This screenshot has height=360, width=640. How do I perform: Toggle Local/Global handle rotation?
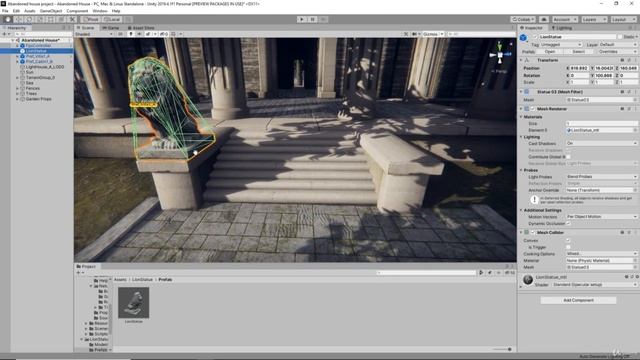click(x=112, y=19)
